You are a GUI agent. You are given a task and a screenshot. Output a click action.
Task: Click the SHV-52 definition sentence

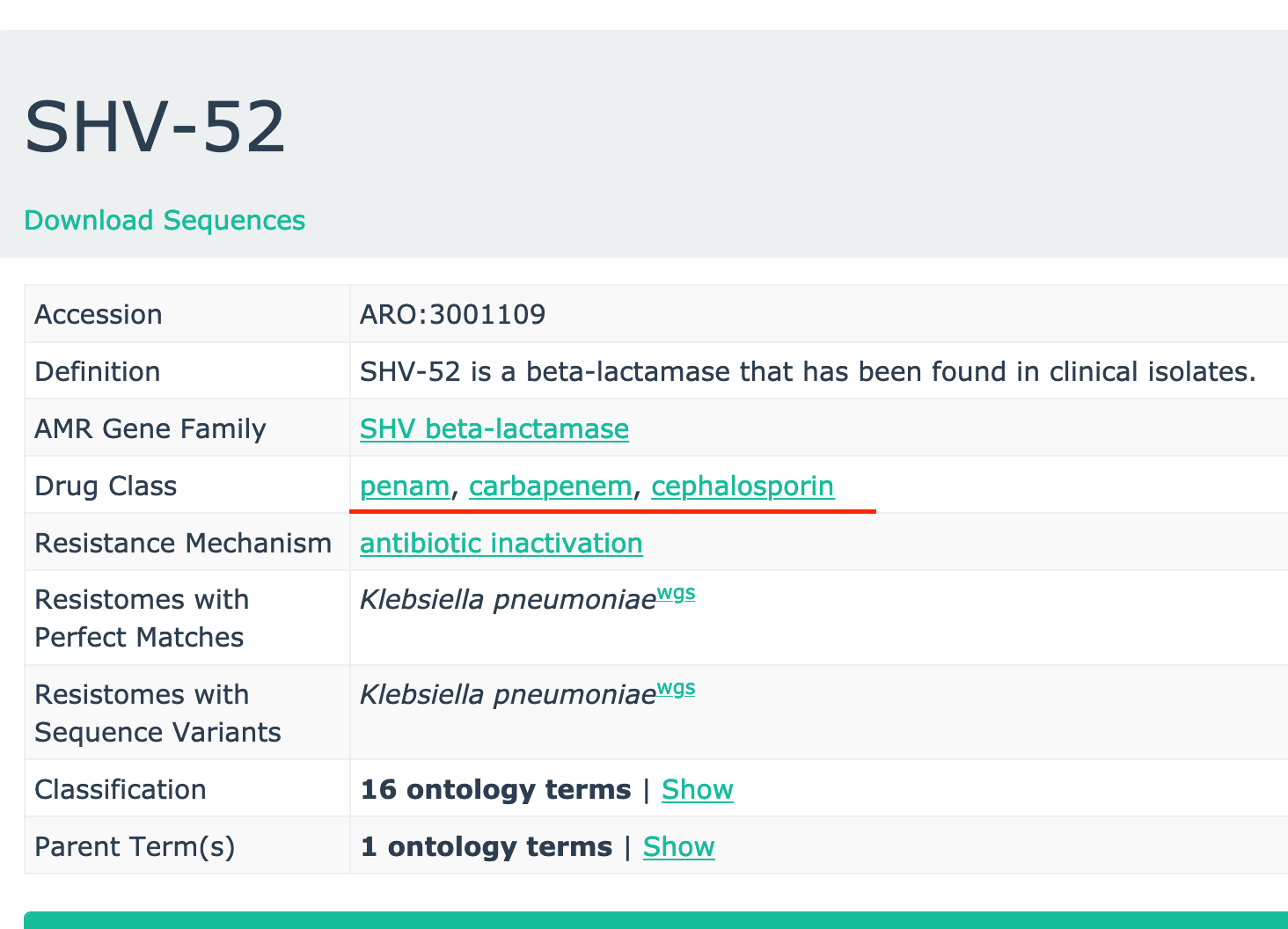click(807, 371)
